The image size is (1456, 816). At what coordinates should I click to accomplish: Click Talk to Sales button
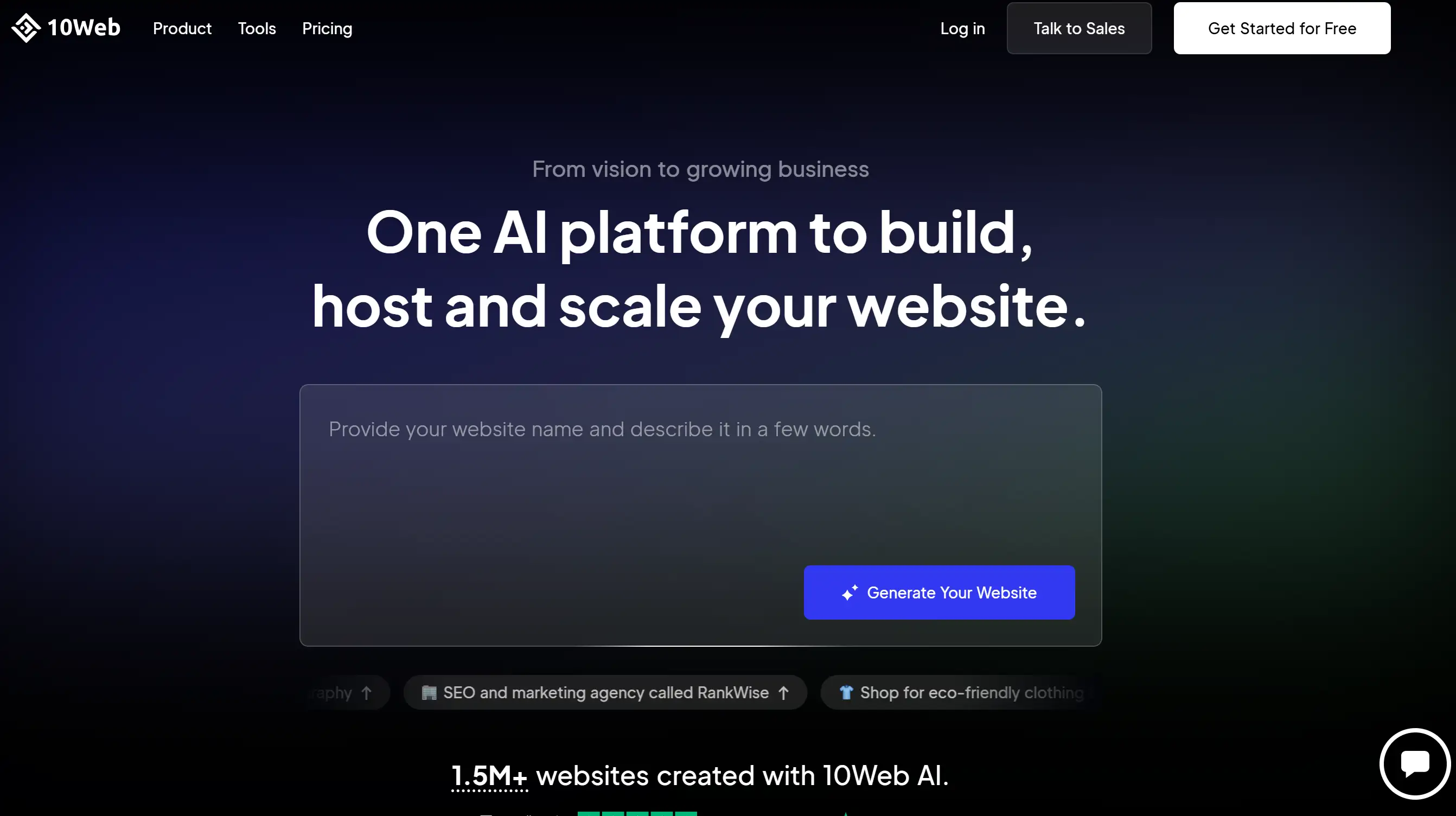1079,28
